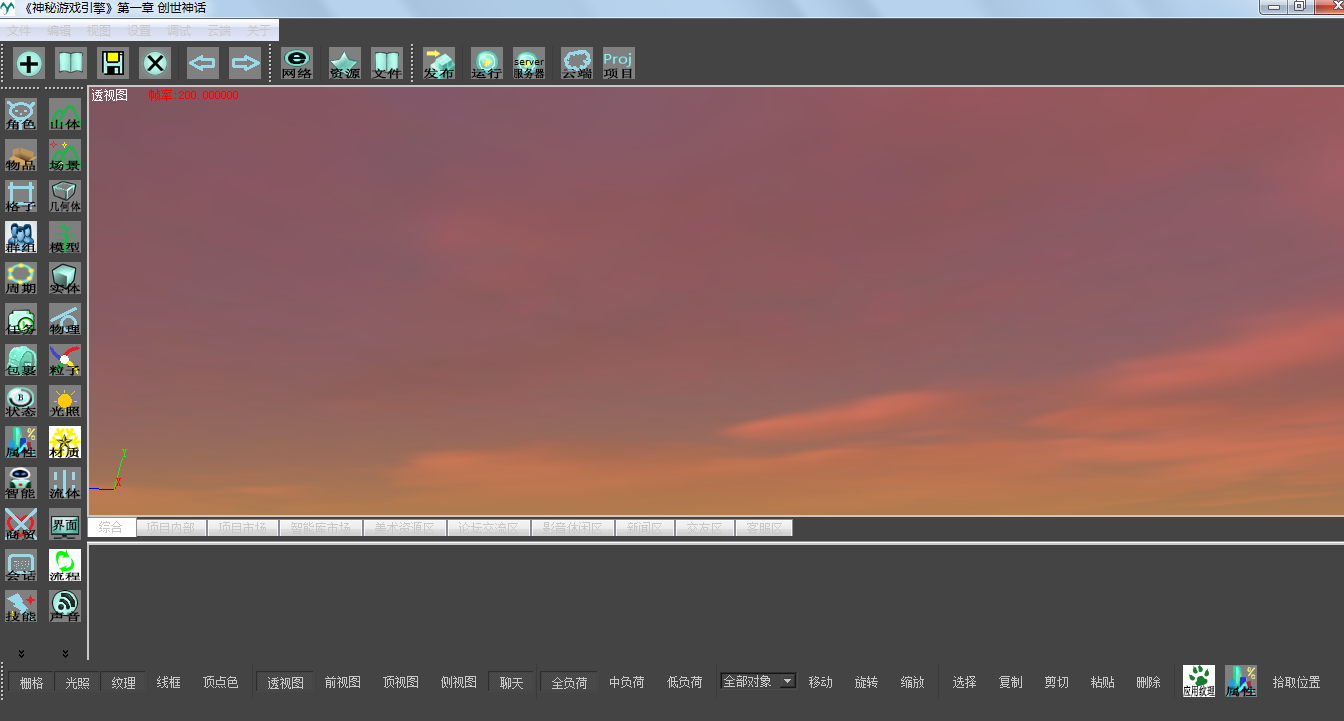
Task: Select the 粒子 particle tool icon
Action: [65, 360]
